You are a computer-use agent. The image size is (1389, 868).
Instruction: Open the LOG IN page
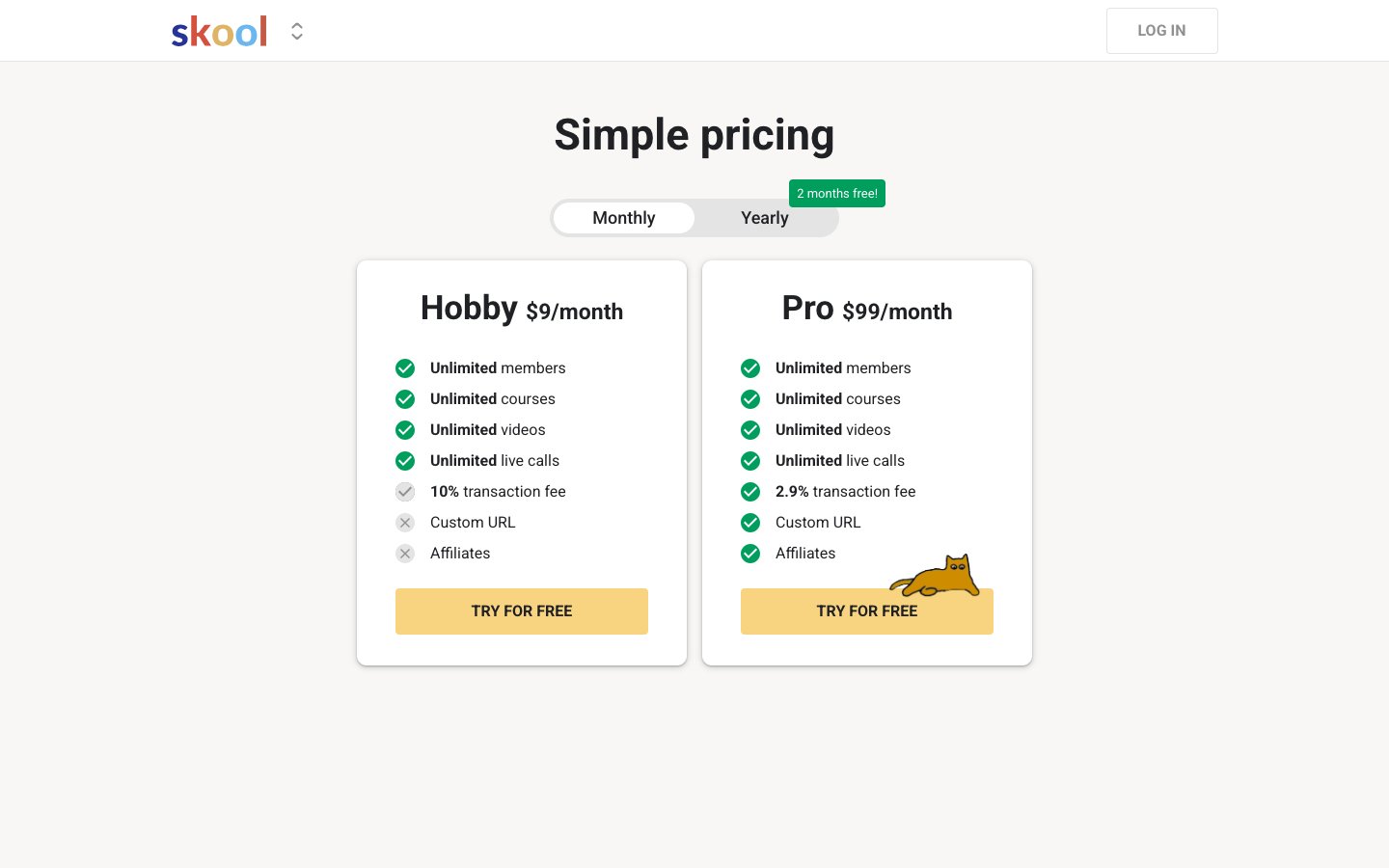(1161, 31)
